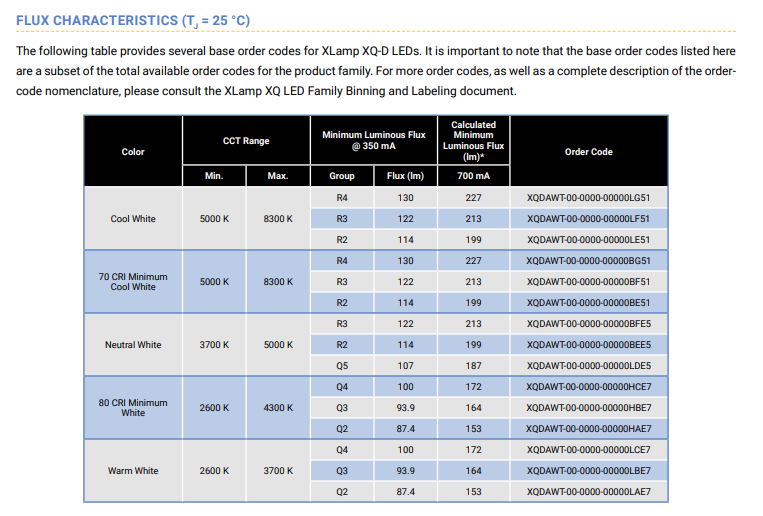Click the CCT Range column header

(246, 141)
